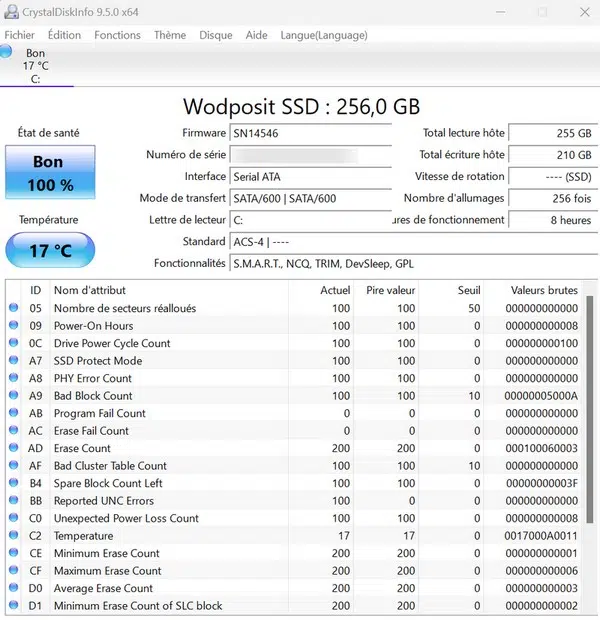Screen dimensions: 600x620
Task: Click the Bon 100 % health status button
Action: pyautogui.click(x=50, y=173)
